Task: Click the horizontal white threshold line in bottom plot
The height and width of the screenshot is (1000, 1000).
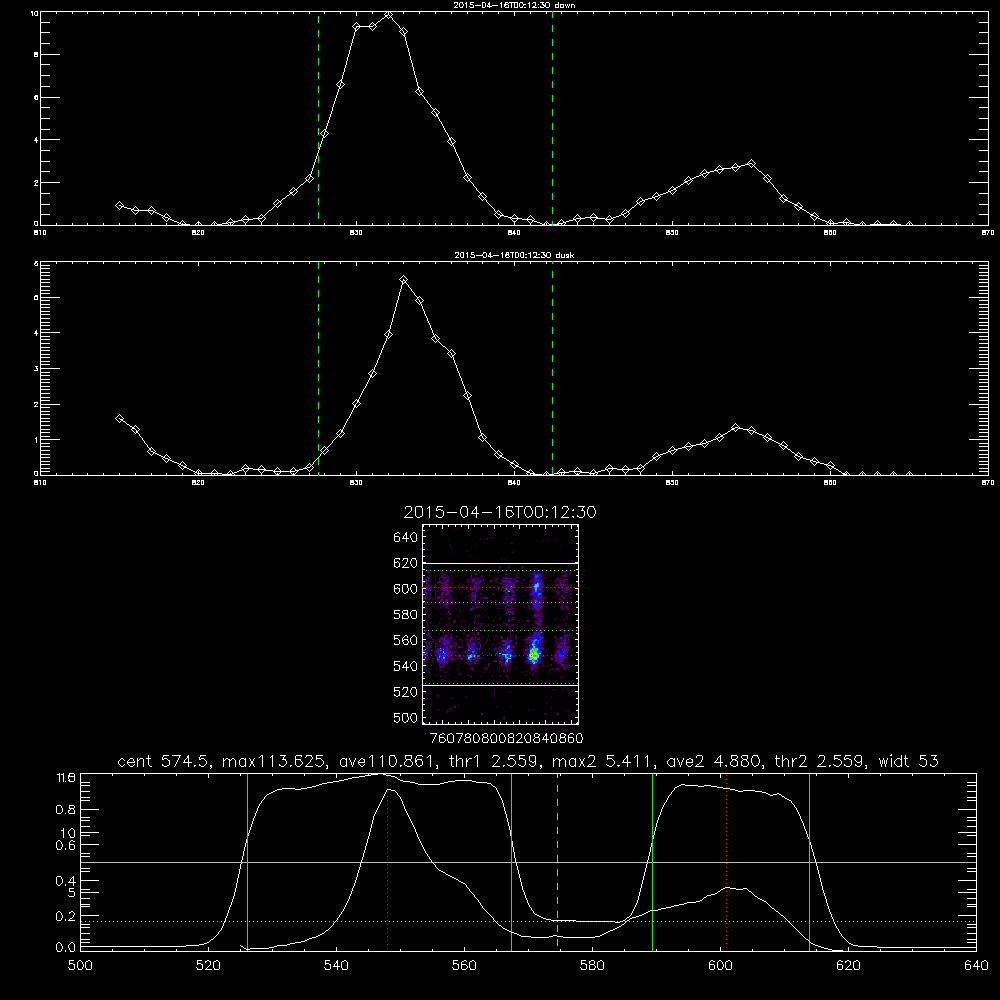Action: point(528,862)
